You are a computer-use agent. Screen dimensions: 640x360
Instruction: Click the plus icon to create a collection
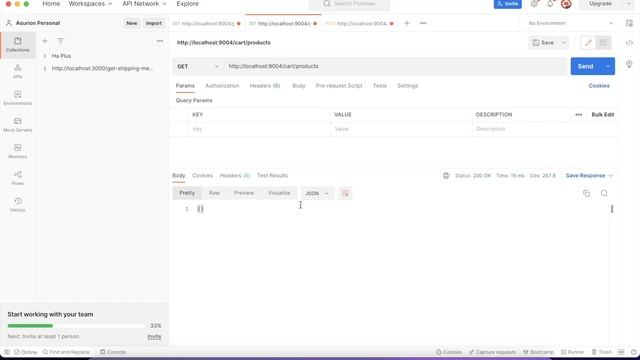point(45,41)
